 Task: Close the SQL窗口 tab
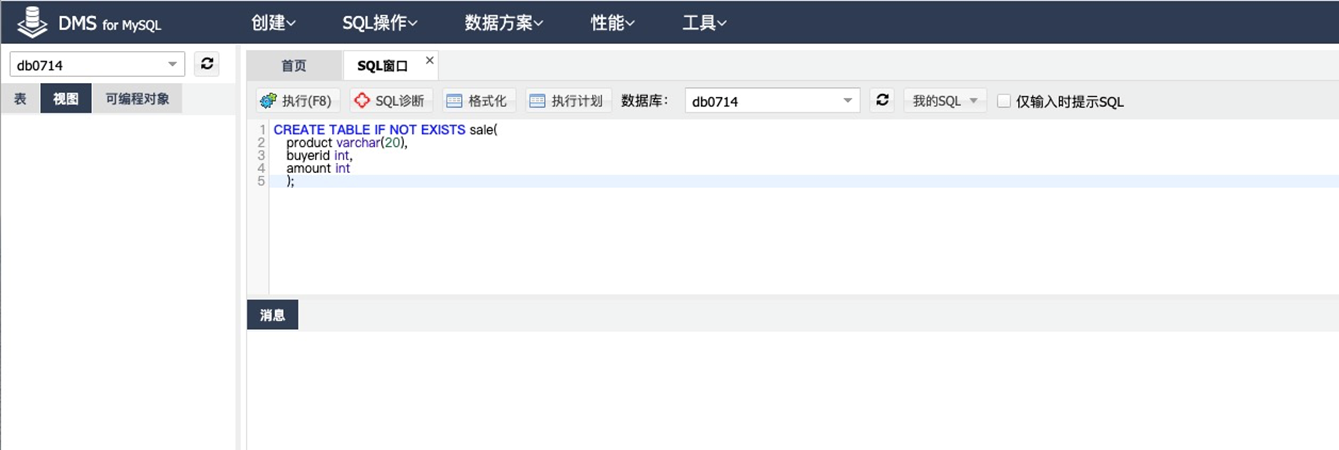click(430, 61)
